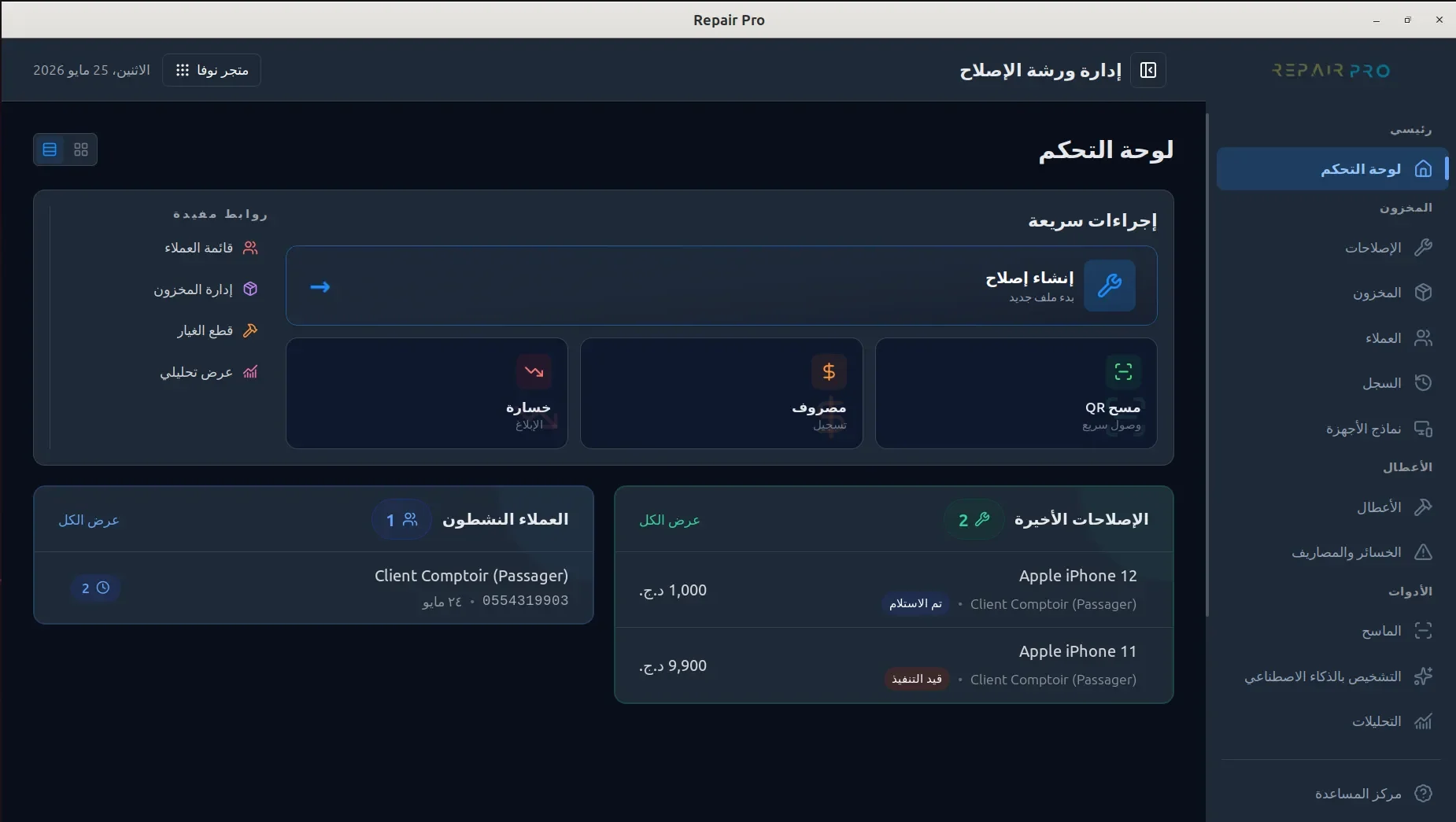Image resolution: width=1456 pixels, height=822 pixels.
Task: Click the عرض تحليلي chart icon link
Action: tap(250, 372)
